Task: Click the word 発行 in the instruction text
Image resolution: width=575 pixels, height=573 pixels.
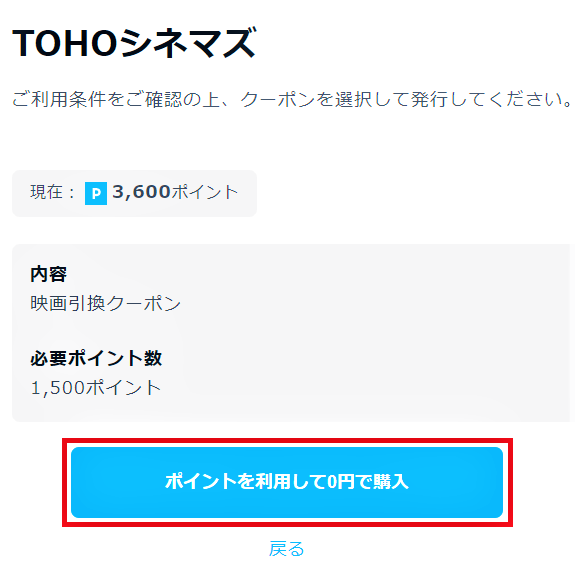Action: (x=430, y=99)
